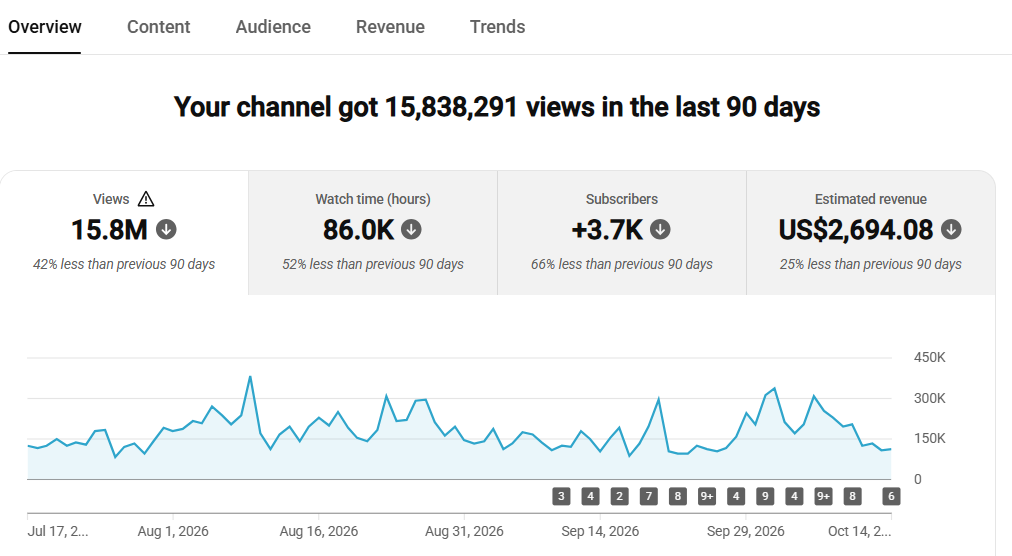
Task: Click the down-arrow icon beside +3.7K
Action: (x=660, y=229)
